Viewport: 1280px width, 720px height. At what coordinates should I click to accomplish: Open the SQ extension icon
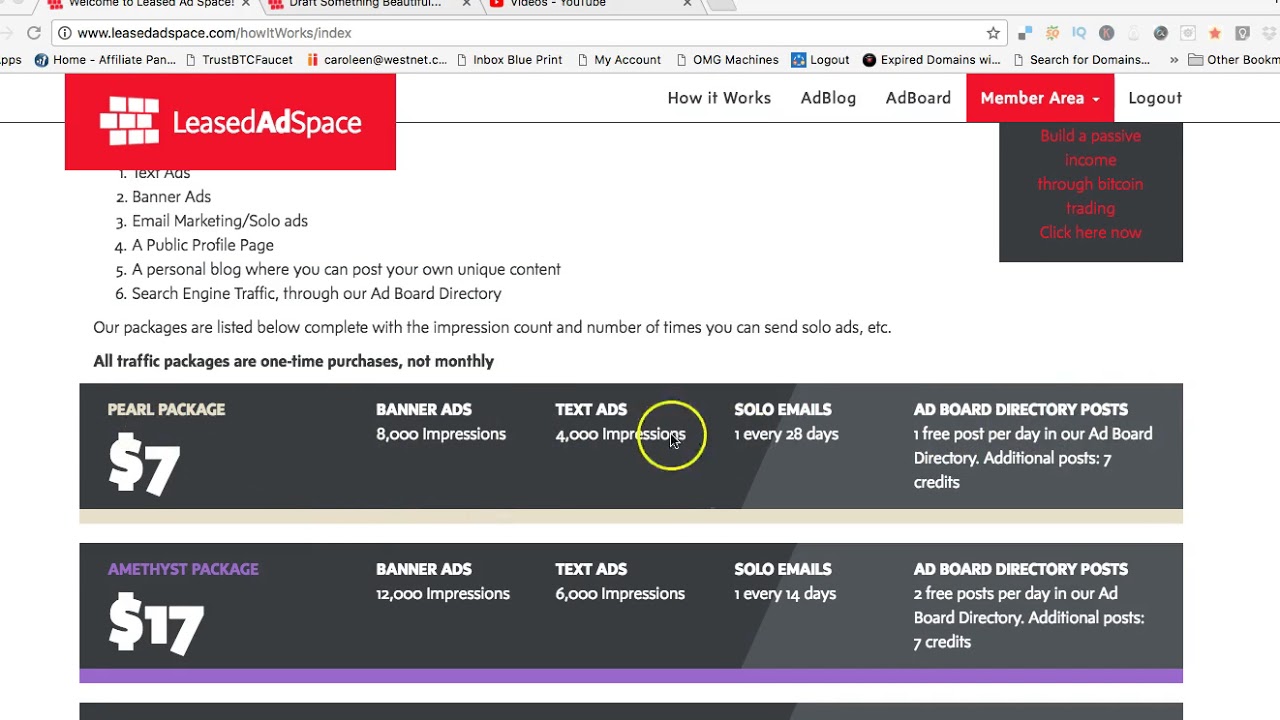point(1052,33)
